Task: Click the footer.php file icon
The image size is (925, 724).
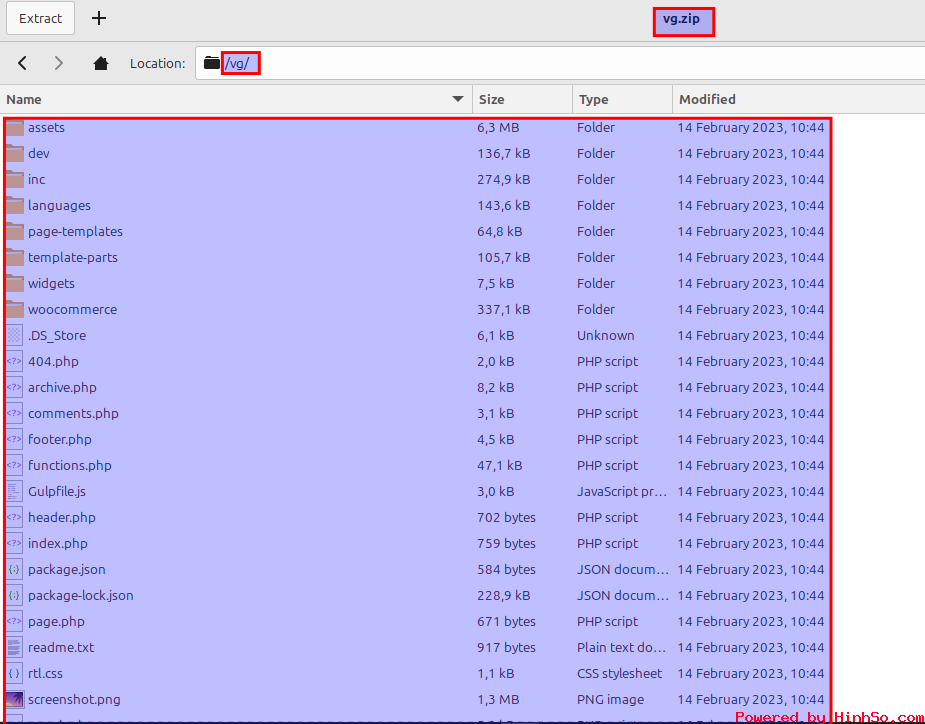Action: 15,439
